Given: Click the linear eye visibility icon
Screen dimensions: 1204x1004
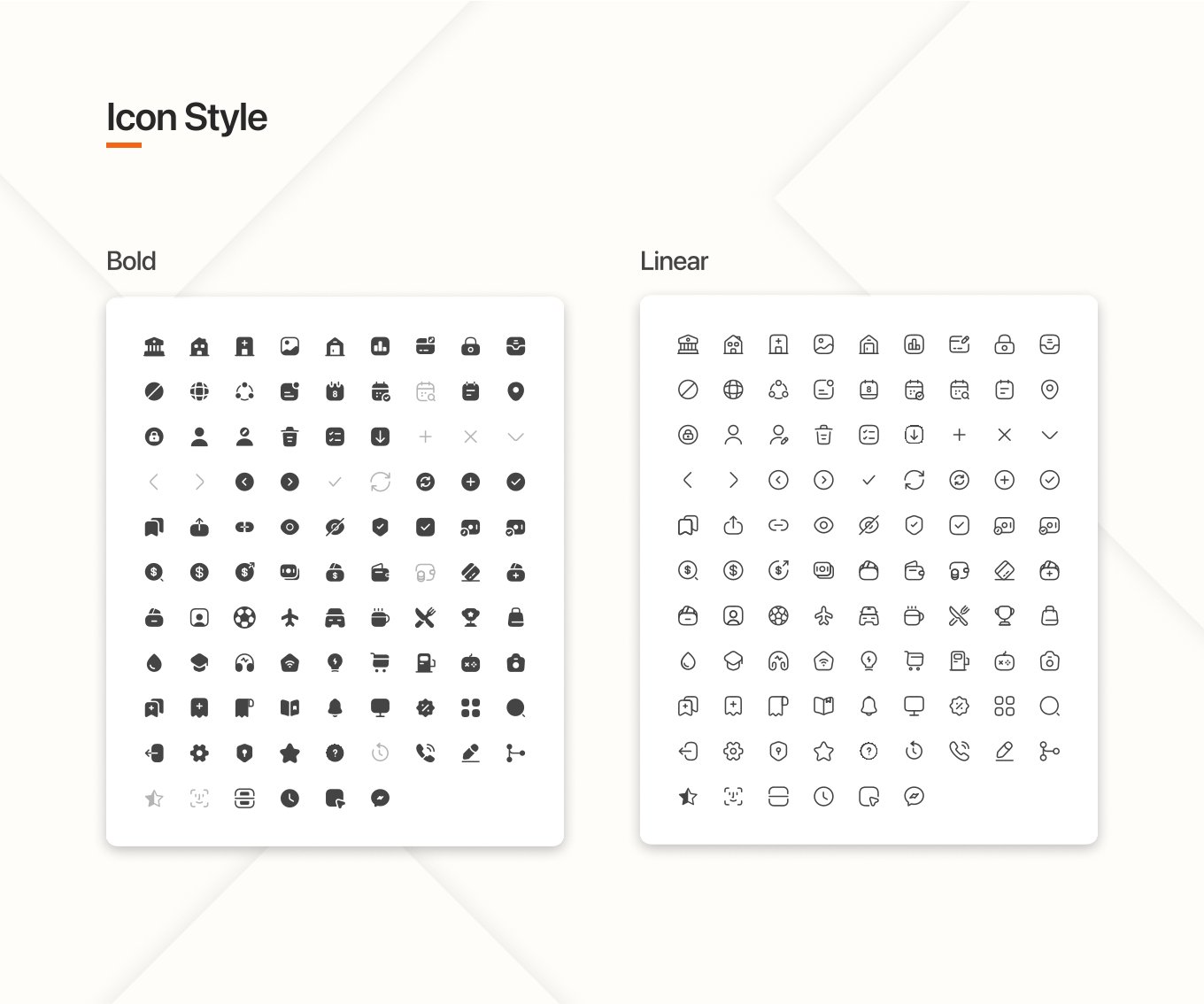Looking at the screenshot, I should pos(823,525).
